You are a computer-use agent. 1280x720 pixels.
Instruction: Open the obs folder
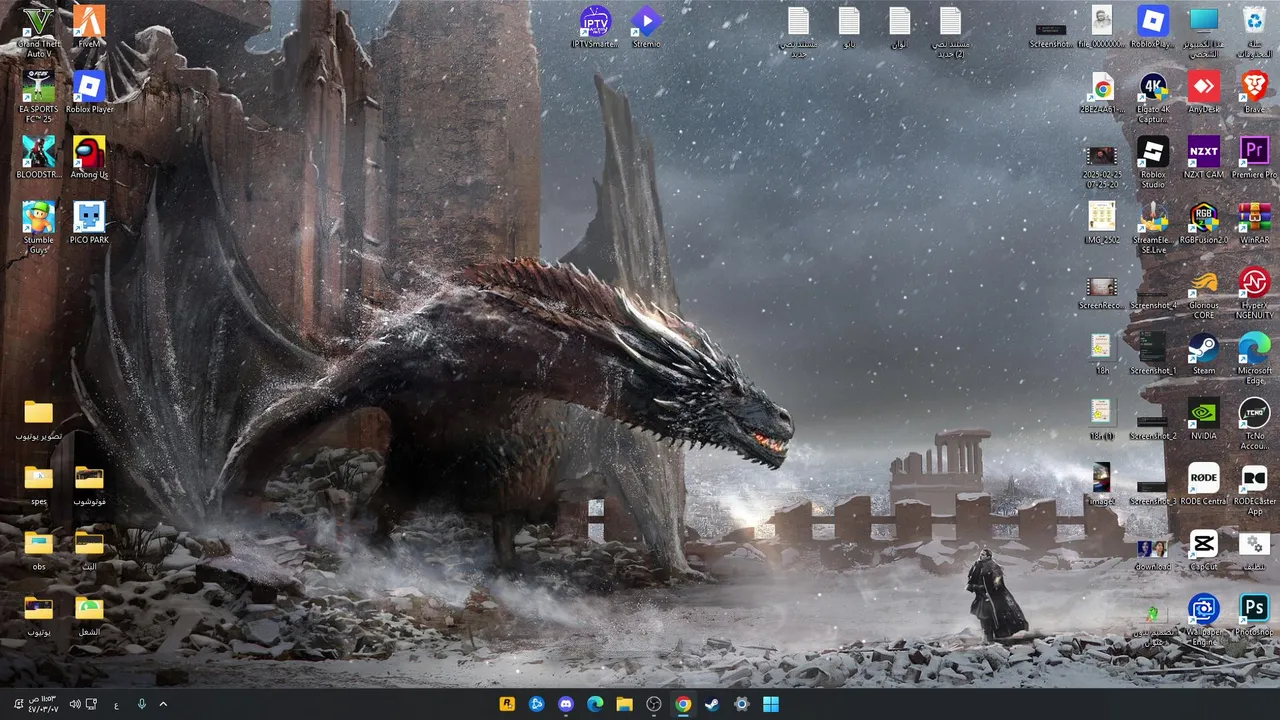tap(39, 550)
